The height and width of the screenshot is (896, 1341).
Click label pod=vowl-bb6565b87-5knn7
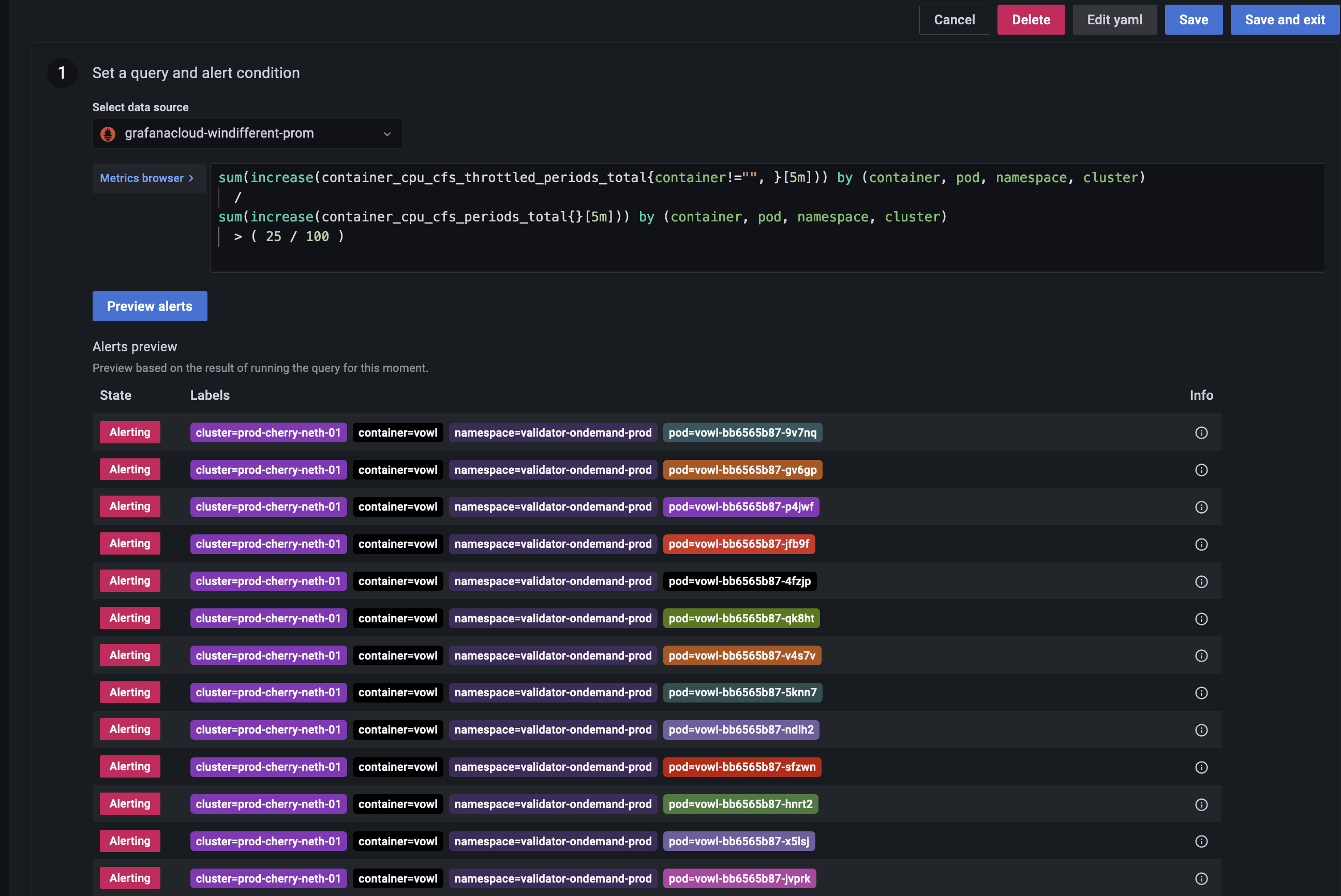(742, 693)
